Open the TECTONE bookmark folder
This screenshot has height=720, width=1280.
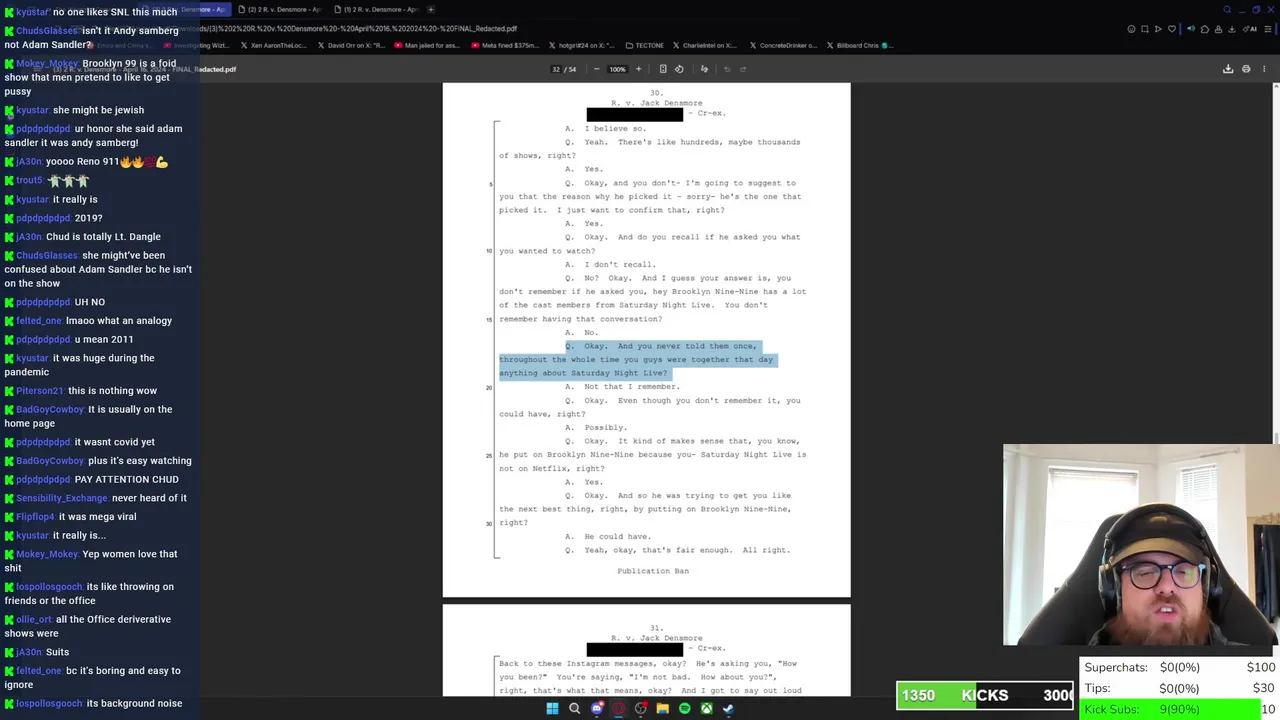click(644, 45)
